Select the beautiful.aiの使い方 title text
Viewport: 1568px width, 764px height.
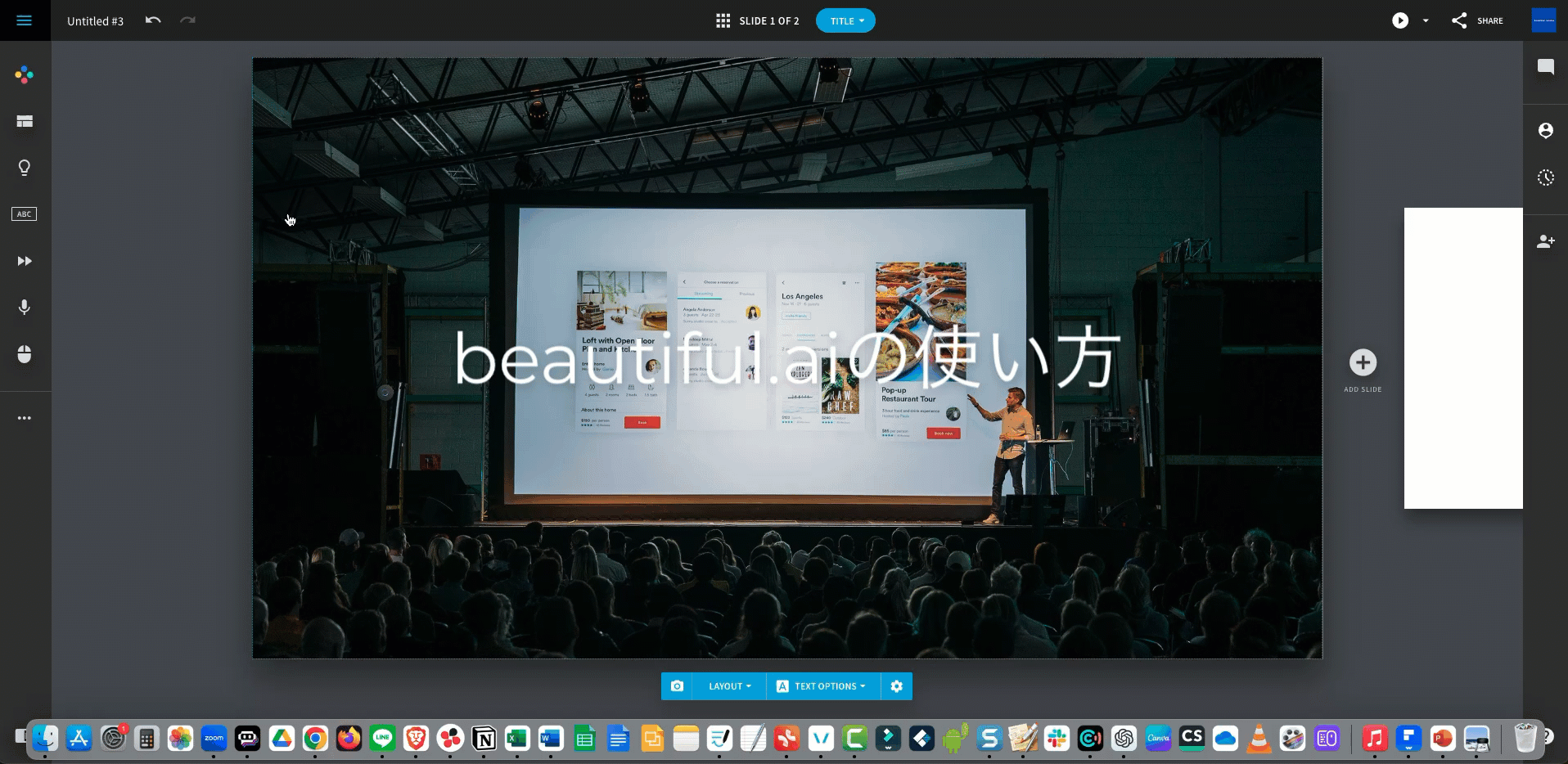(x=786, y=358)
